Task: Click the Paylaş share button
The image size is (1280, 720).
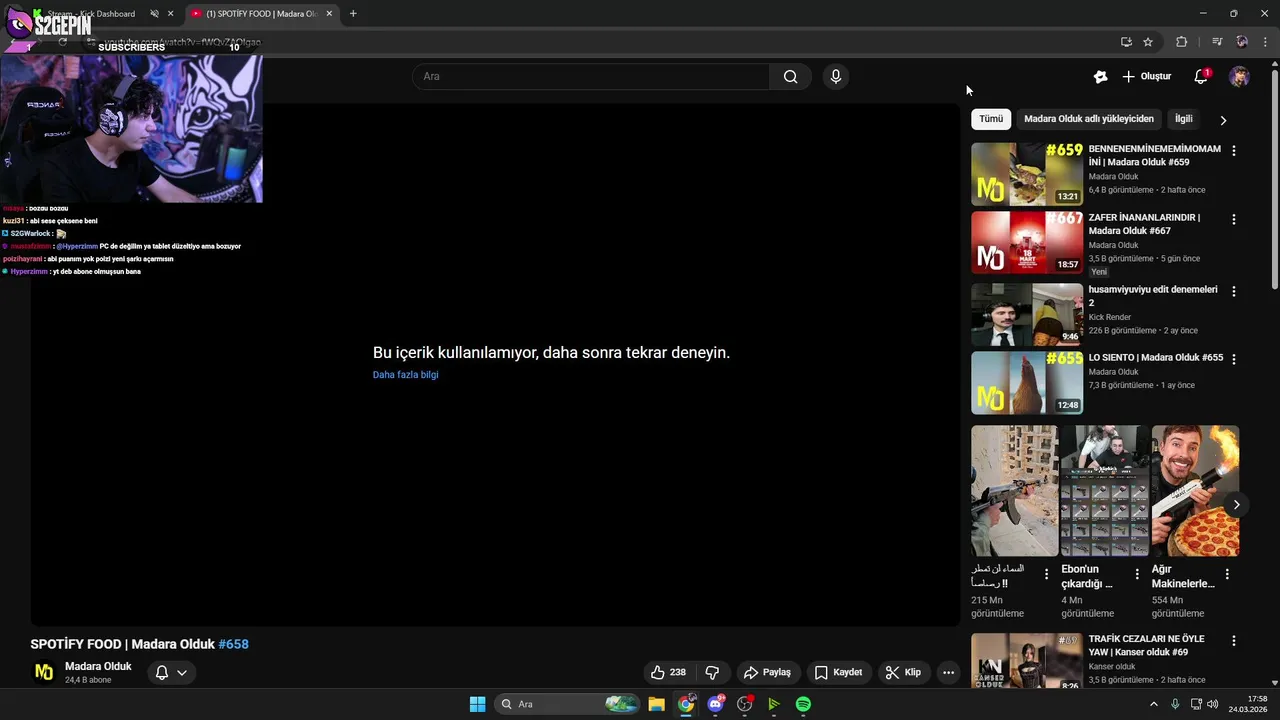Action: pyautogui.click(x=768, y=673)
